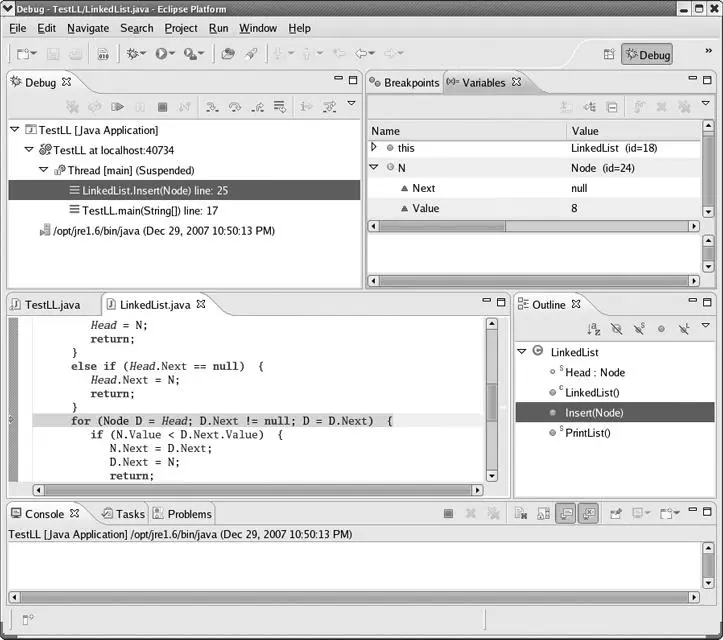The width and height of the screenshot is (723, 640).
Task: Switch to the Breakpoints tab
Action: (410, 83)
